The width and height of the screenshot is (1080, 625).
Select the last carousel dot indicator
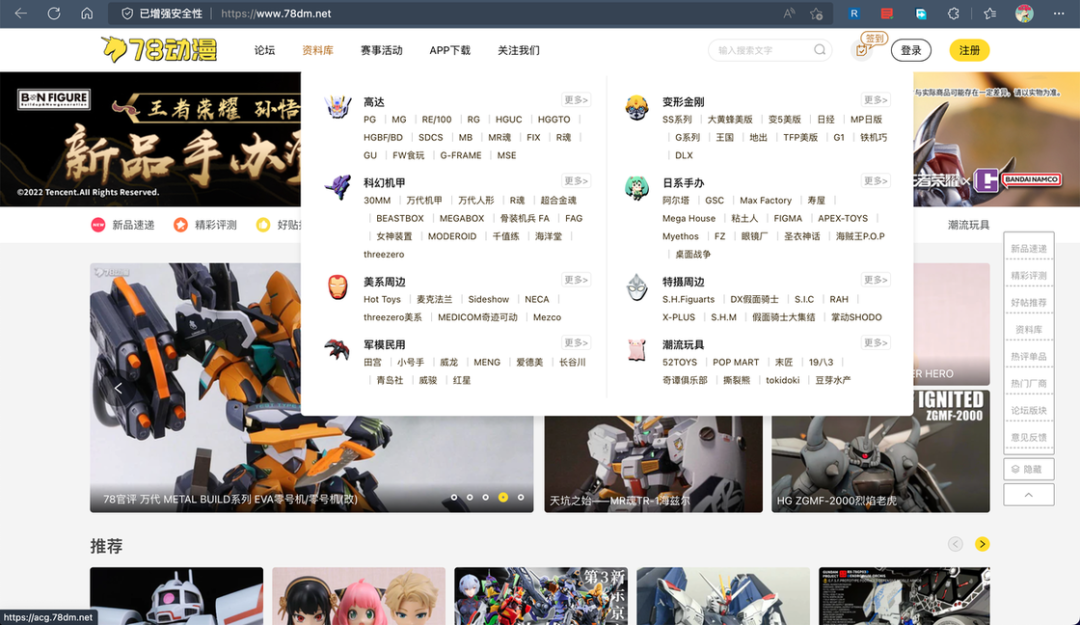pos(521,497)
